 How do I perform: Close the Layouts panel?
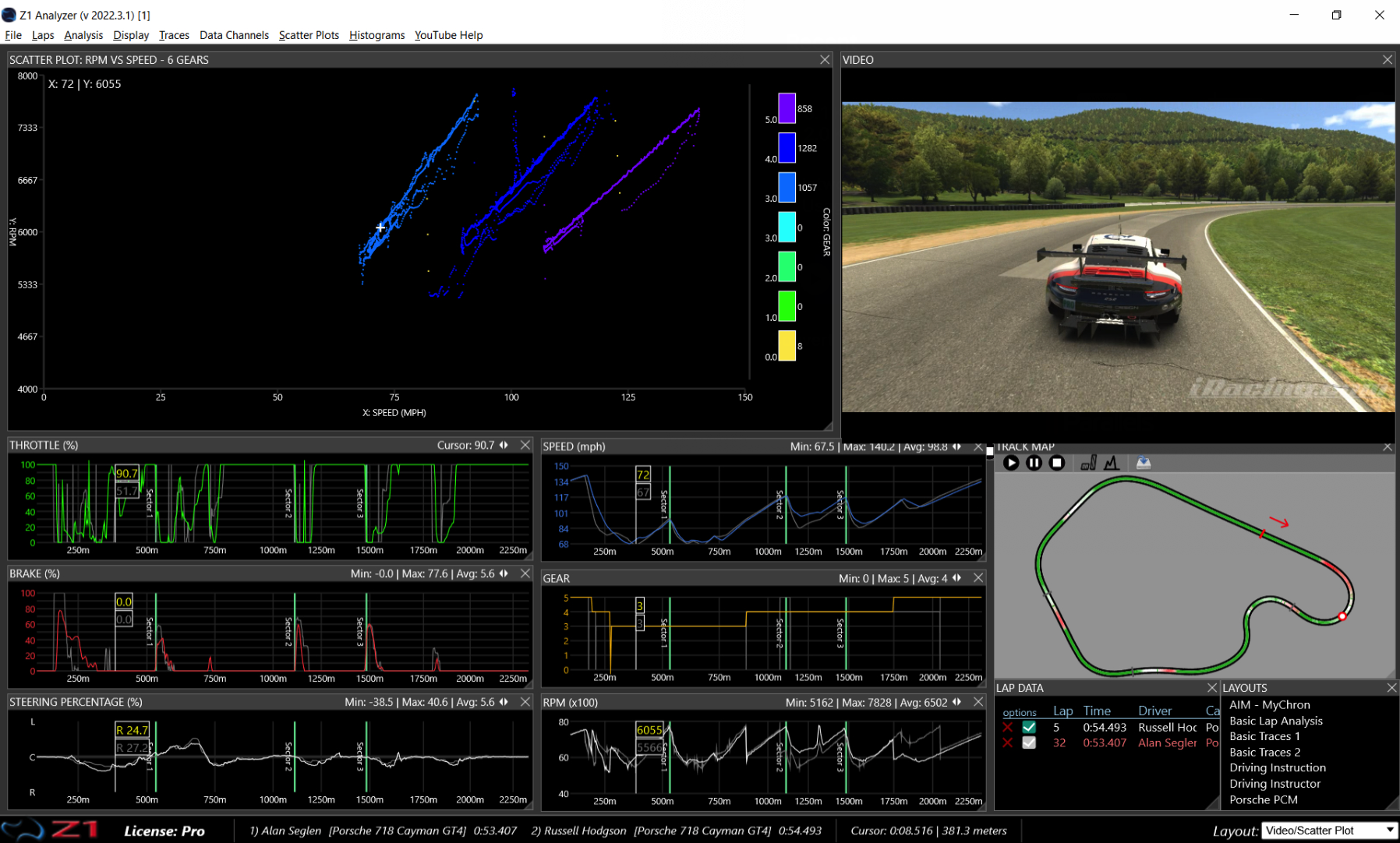pos(1391,688)
